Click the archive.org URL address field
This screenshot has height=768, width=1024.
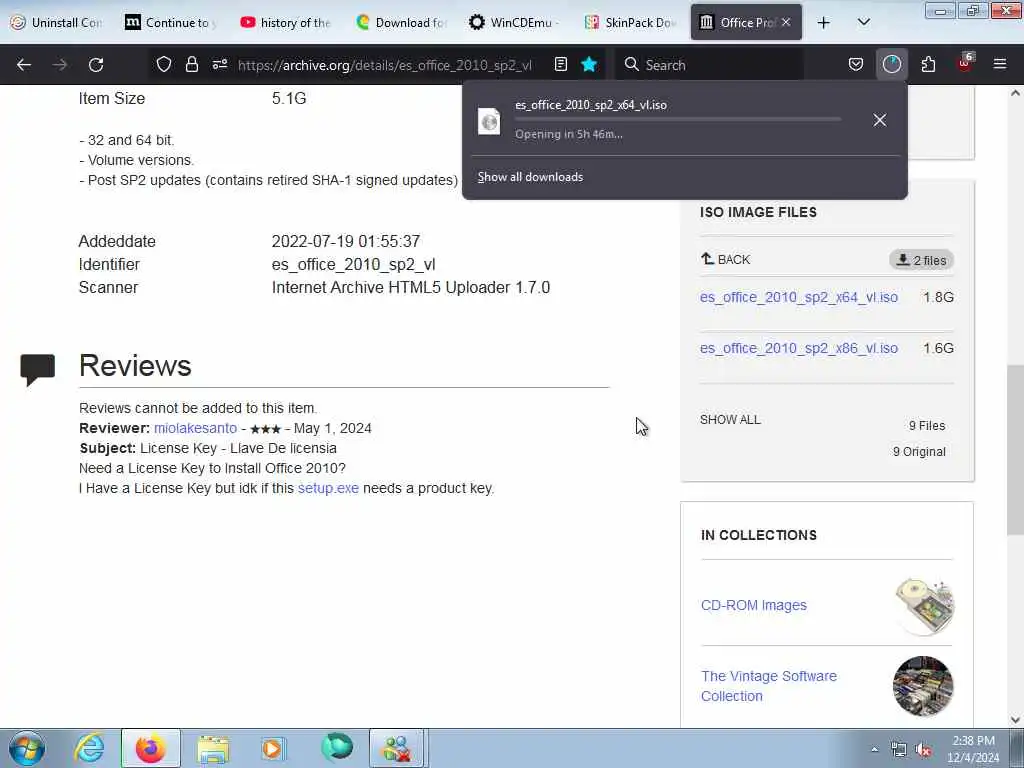pos(385,65)
